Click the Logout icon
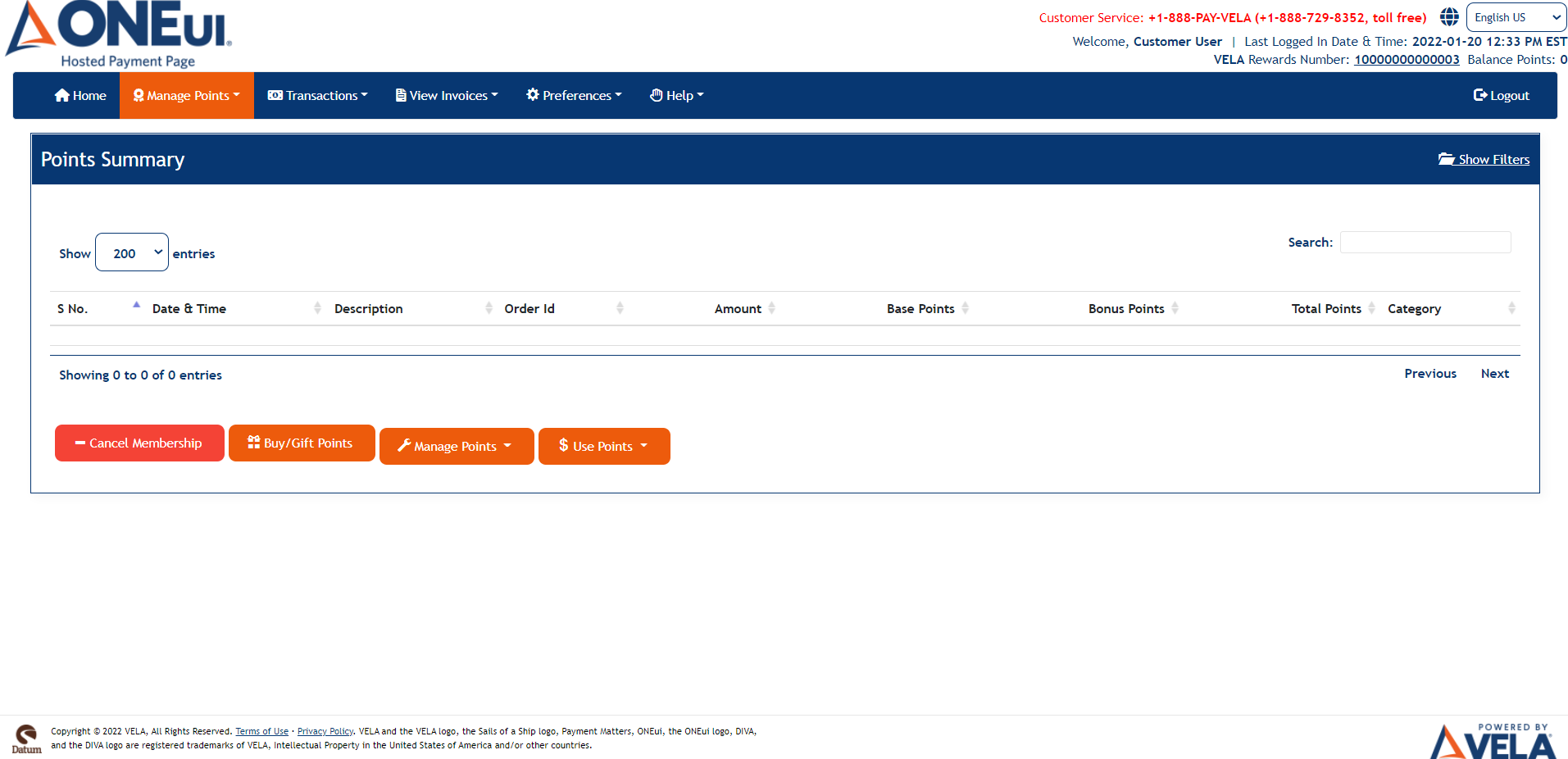Image resolution: width=1568 pixels, height=759 pixels. pyautogui.click(x=1479, y=96)
